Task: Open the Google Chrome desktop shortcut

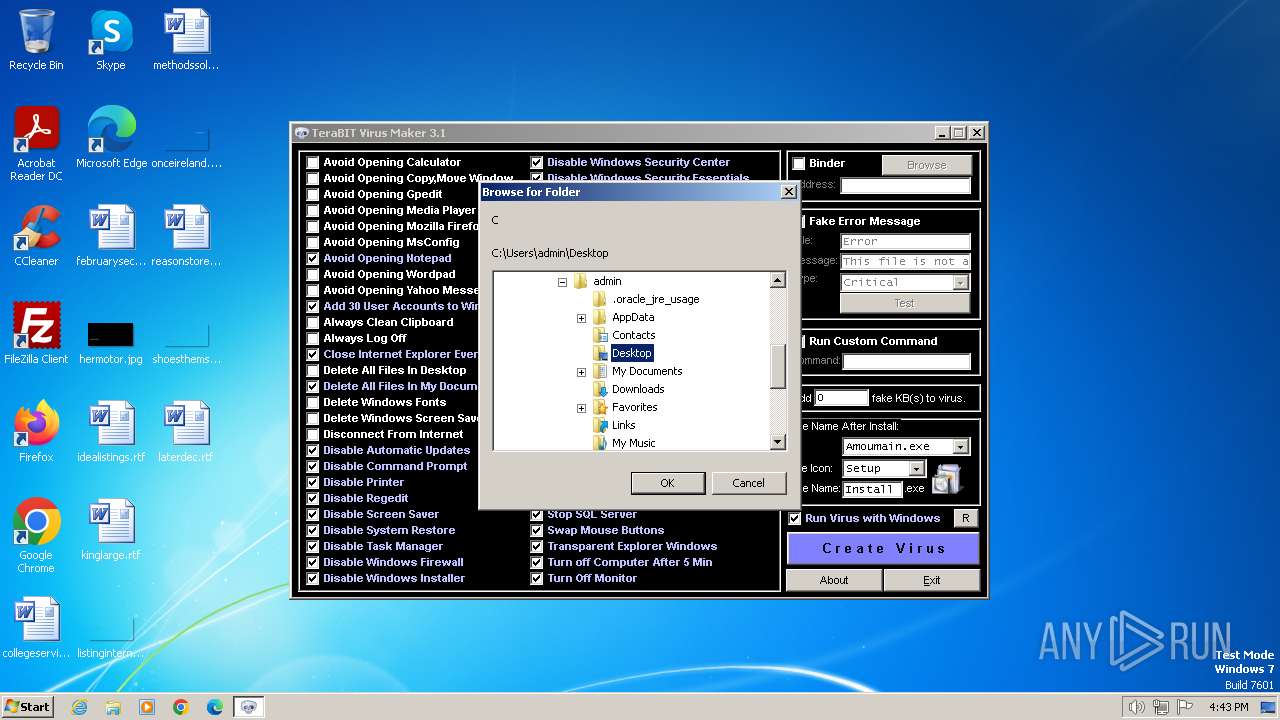Action: pos(36,535)
